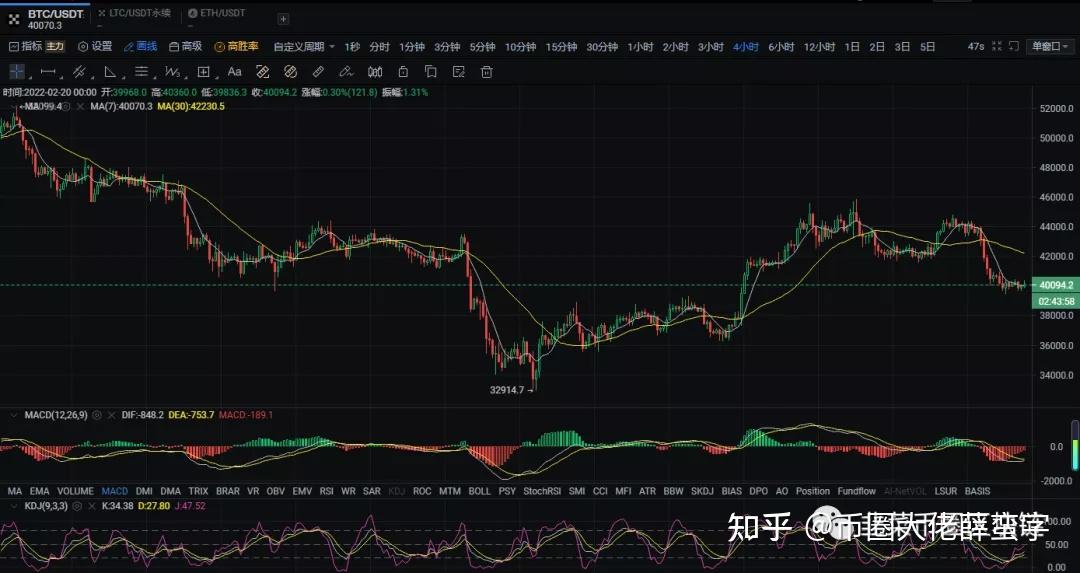Open KDJ(9,3,3) settings gear
Image resolution: width=1080 pixels, height=573 pixels.
pyautogui.click(x=79, y=506)
